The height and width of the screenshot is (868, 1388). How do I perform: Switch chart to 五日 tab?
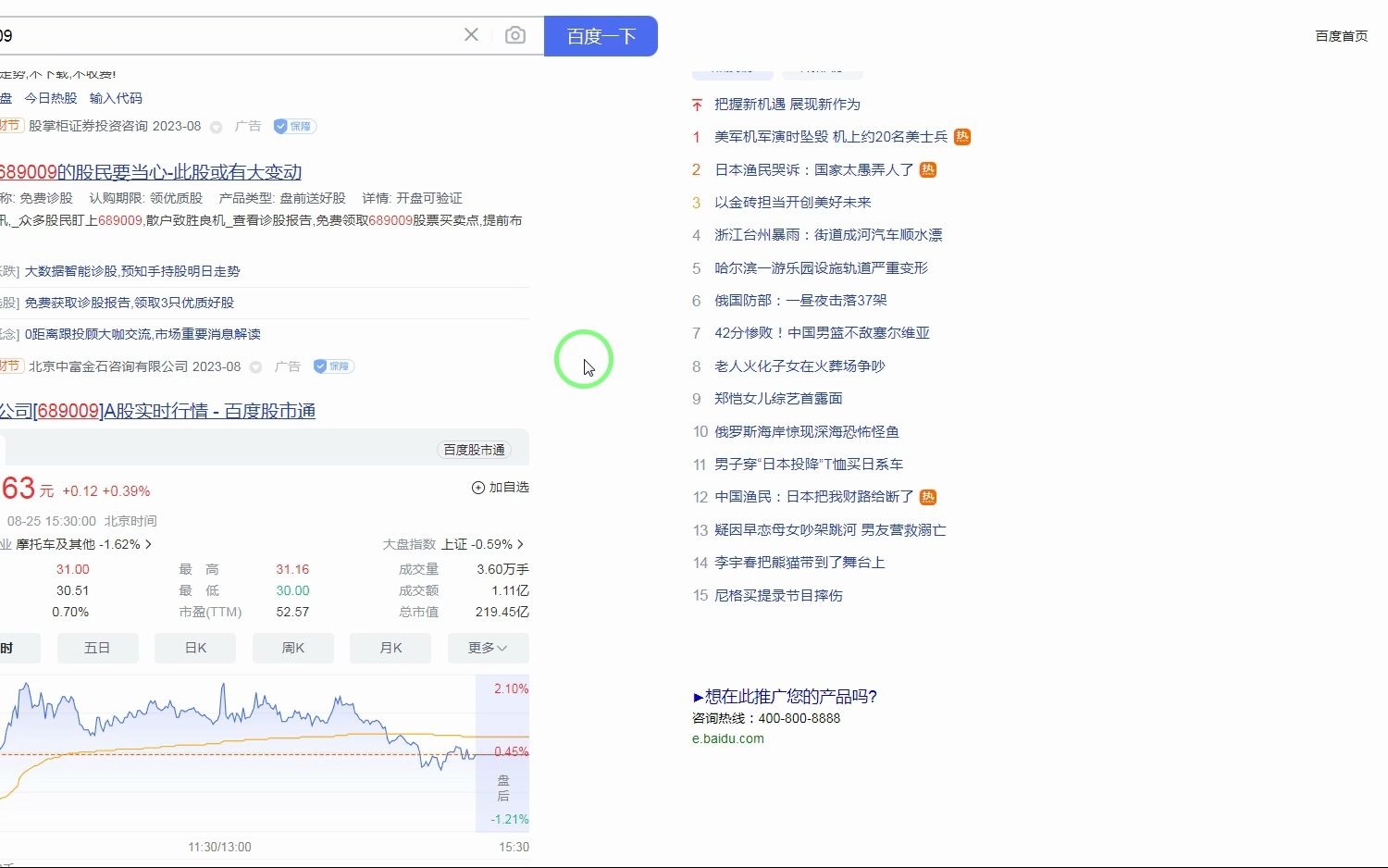coord(97,648)
